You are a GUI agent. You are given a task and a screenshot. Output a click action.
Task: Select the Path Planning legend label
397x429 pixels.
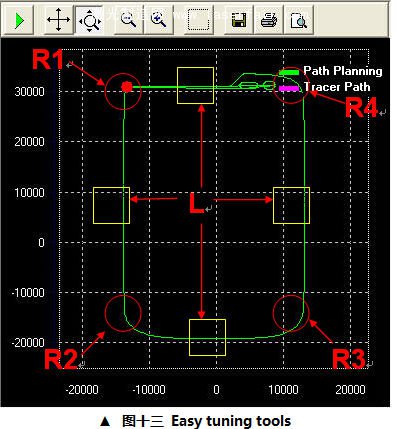click(343, 71)
